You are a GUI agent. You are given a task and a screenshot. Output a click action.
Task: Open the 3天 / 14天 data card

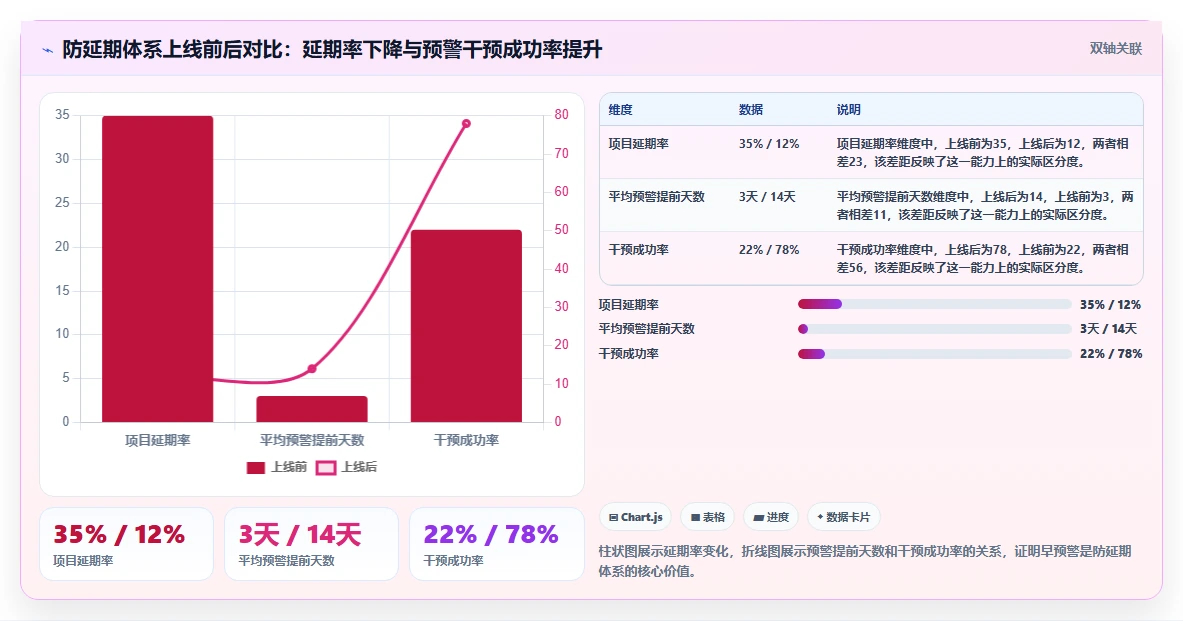pyautogui.click(x=312, y=544)
